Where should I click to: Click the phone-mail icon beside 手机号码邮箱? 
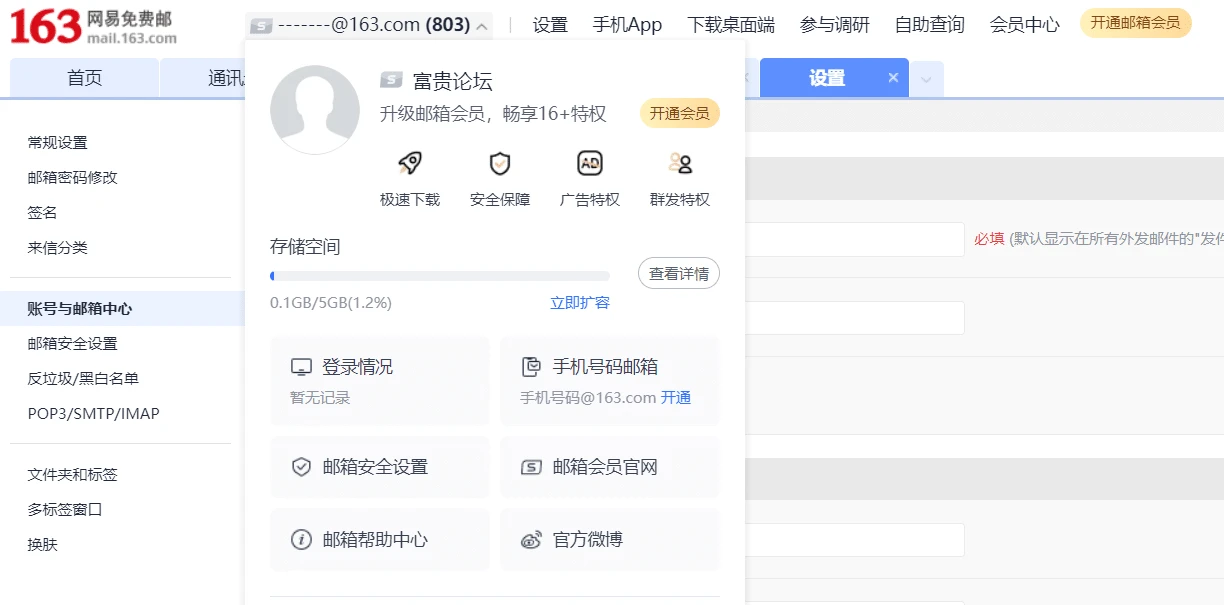tap(532, 367)
